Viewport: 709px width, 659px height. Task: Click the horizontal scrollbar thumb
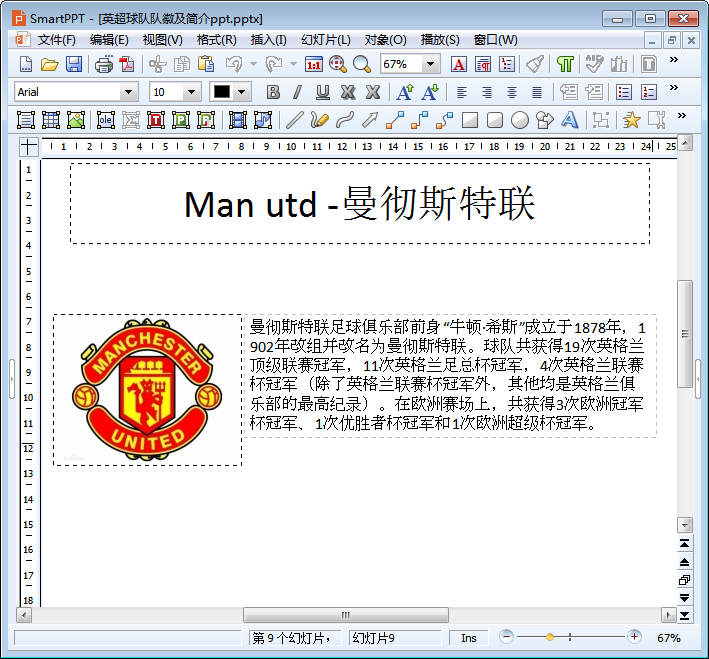tap(346, 615)
